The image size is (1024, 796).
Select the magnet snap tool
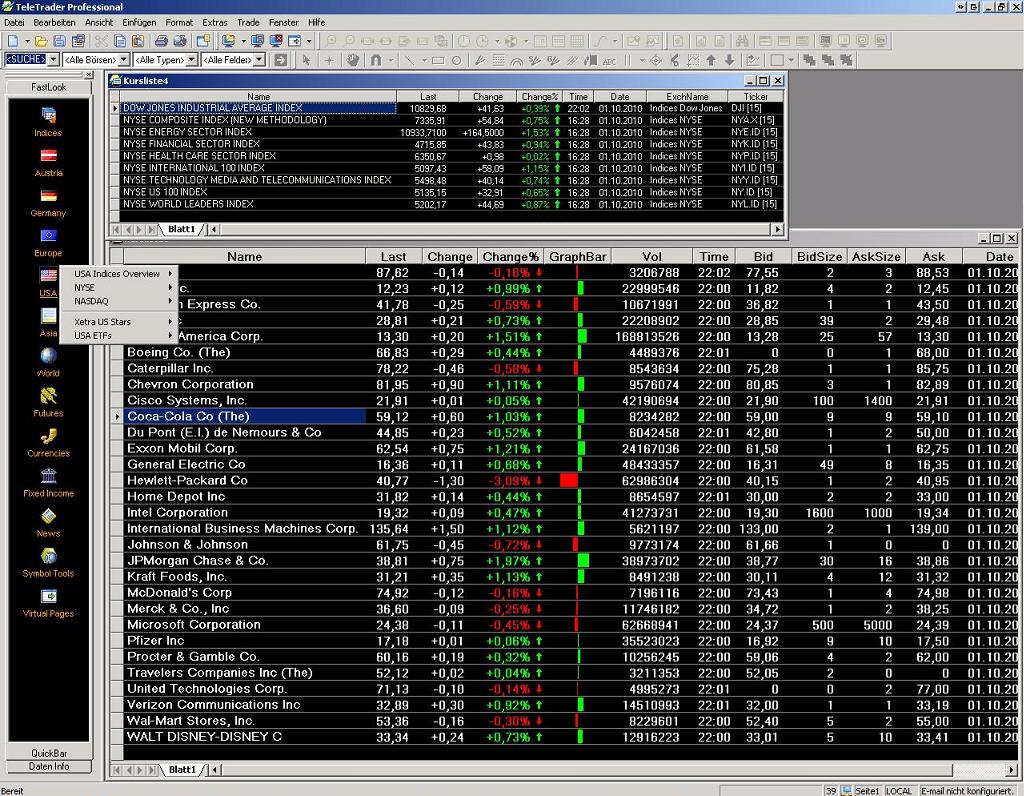coord(376,60)
